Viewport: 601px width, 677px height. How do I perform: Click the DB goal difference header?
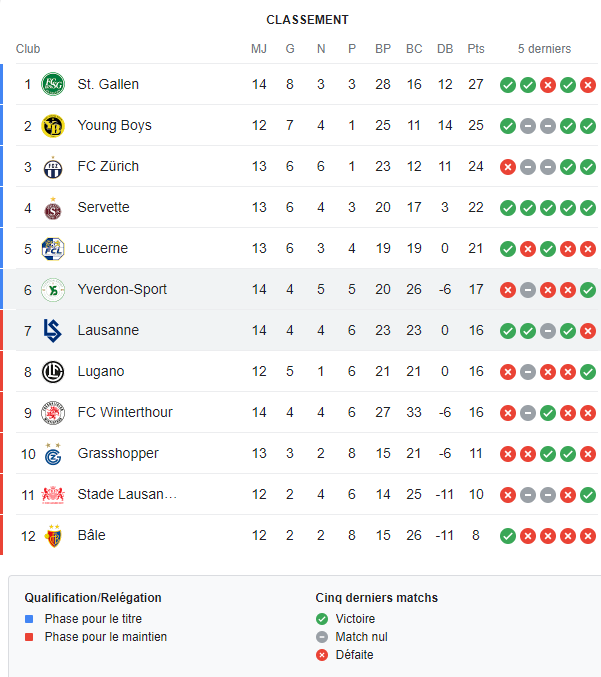(445, 49)
